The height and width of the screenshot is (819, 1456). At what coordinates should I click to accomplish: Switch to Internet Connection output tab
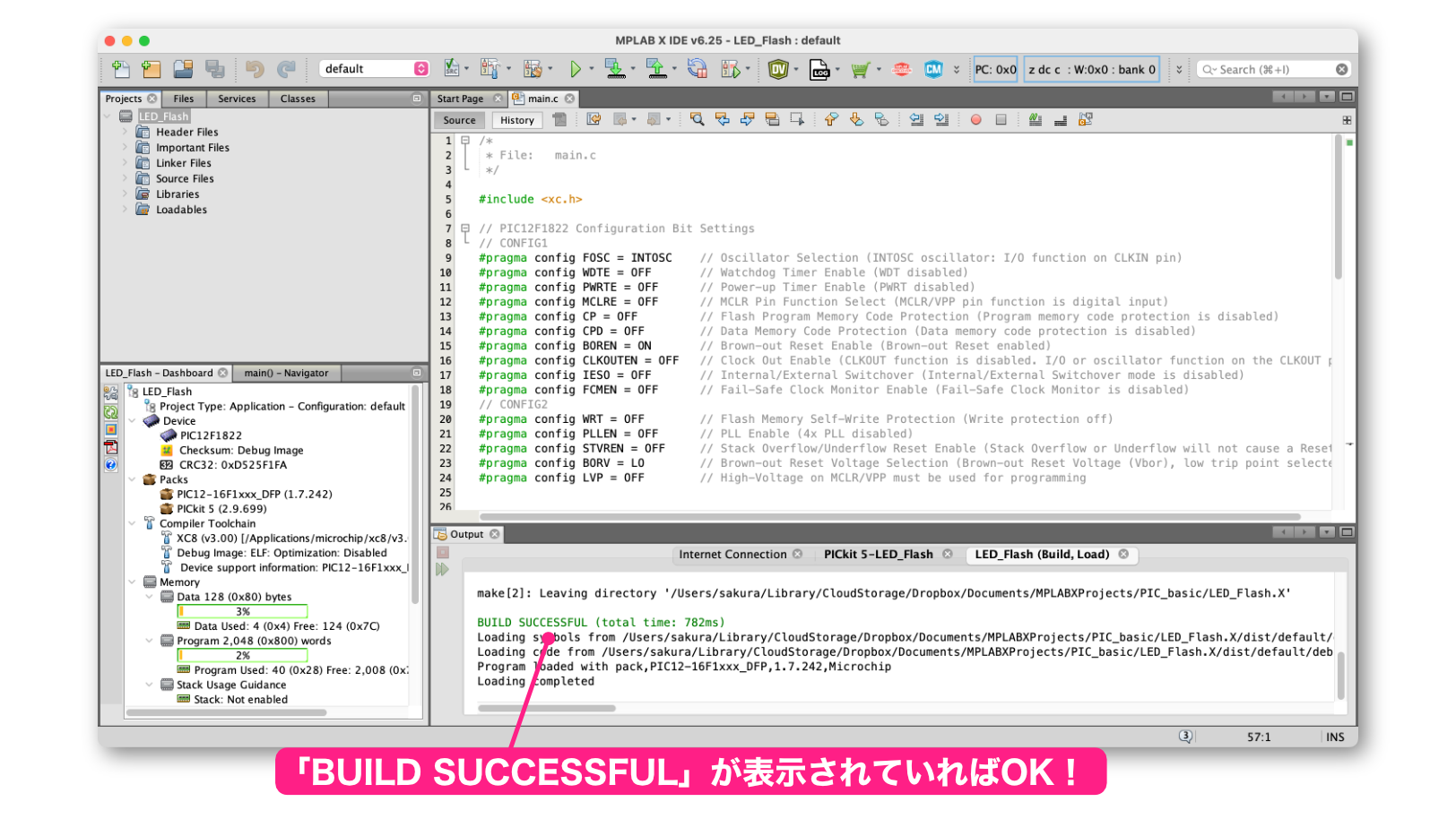point(732,555)
